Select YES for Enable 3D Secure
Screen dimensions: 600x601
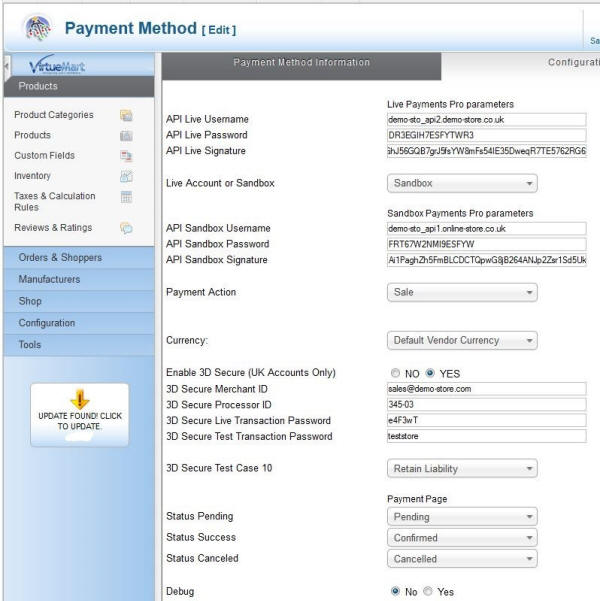(430, 373)
